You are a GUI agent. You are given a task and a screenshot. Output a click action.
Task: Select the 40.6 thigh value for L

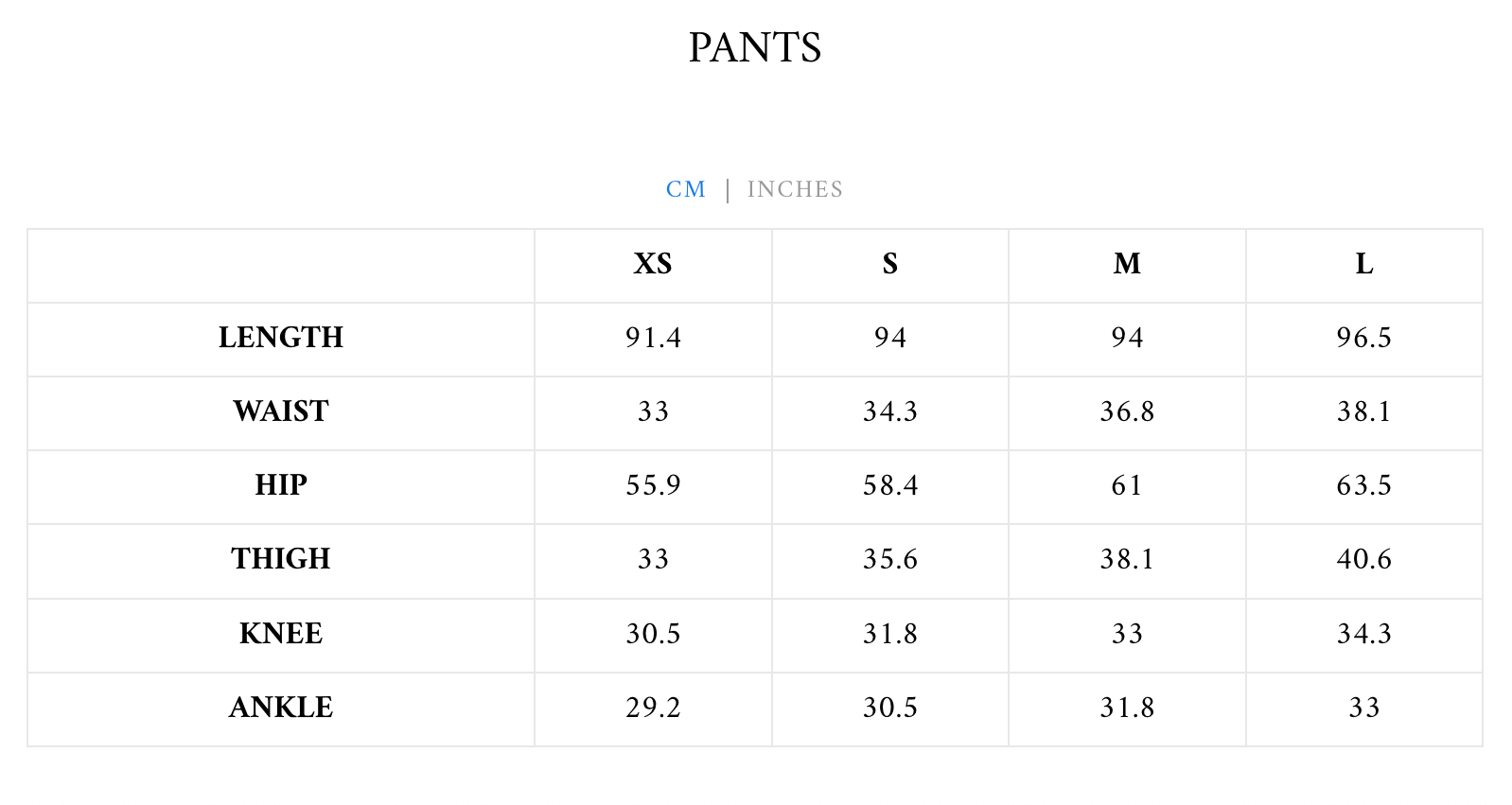tap(1364, 559)
